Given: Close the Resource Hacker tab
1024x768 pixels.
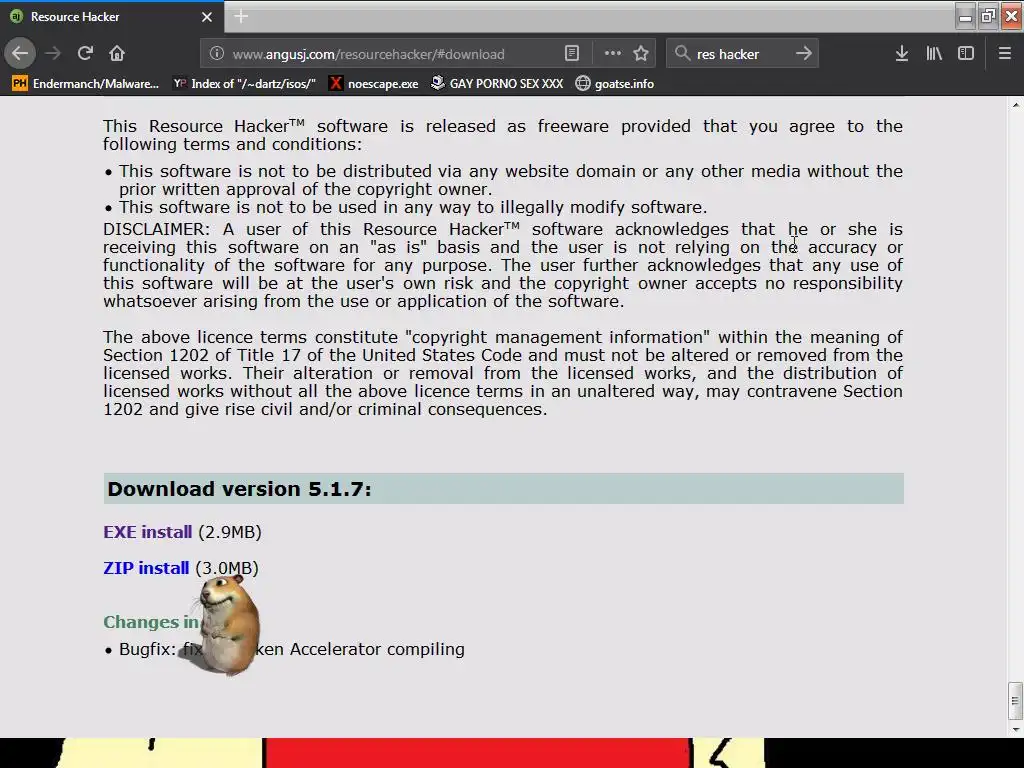Looking at the screenshot, I should click(207, 17).
